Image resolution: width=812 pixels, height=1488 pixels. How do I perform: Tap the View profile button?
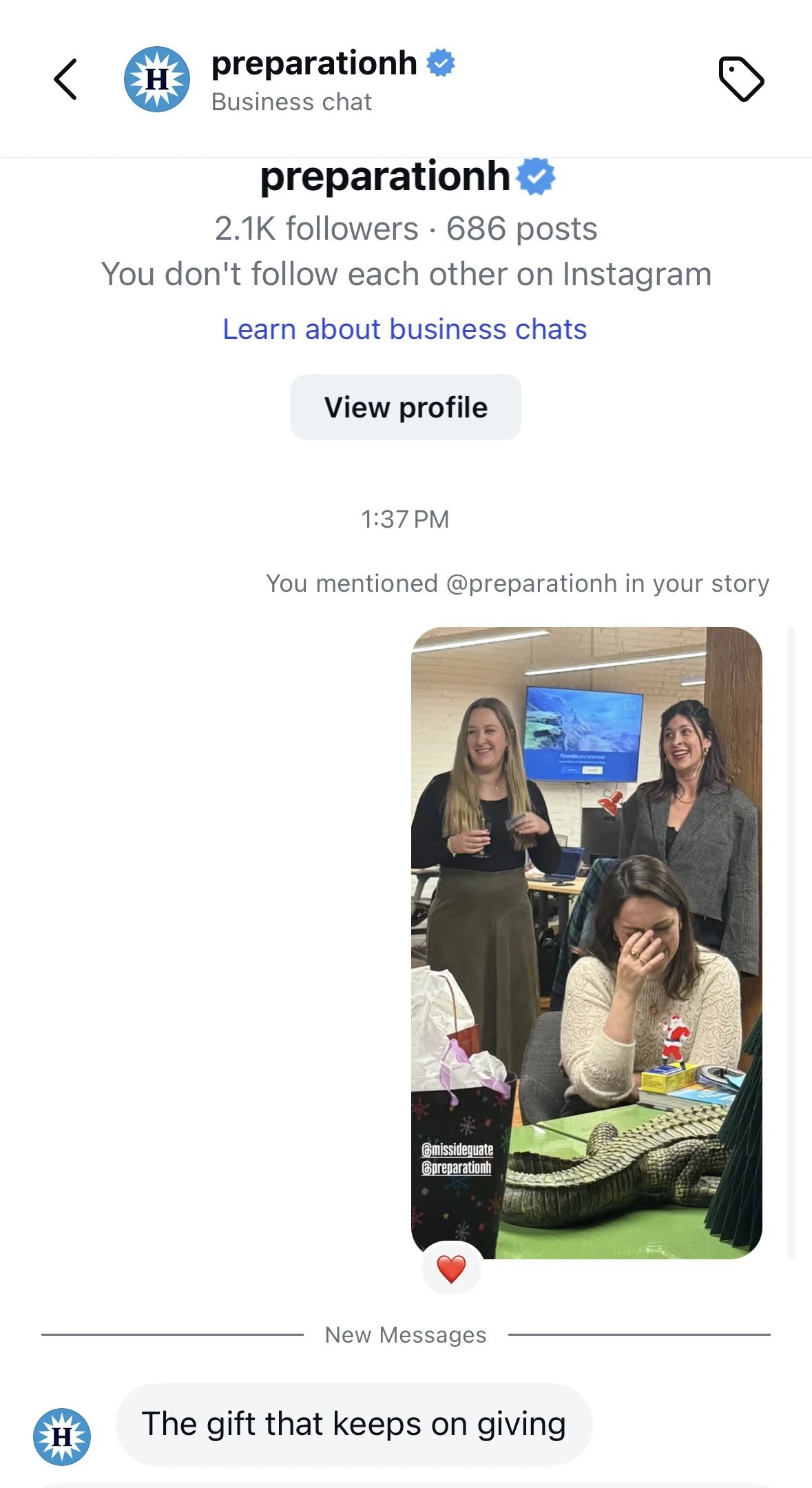pos(406,407)
